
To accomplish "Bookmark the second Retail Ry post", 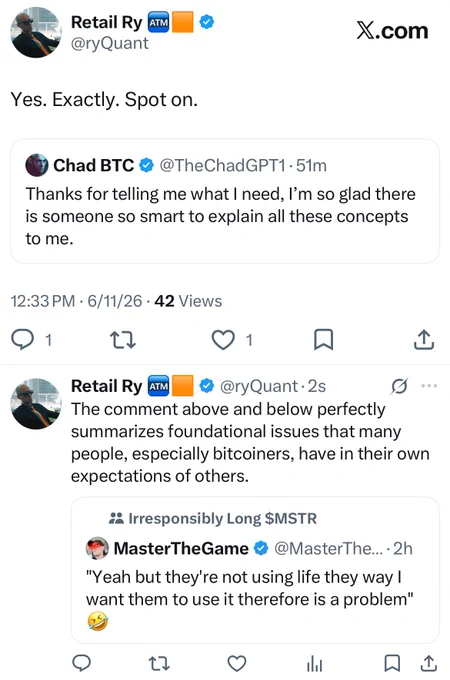I will coord(392,663).
